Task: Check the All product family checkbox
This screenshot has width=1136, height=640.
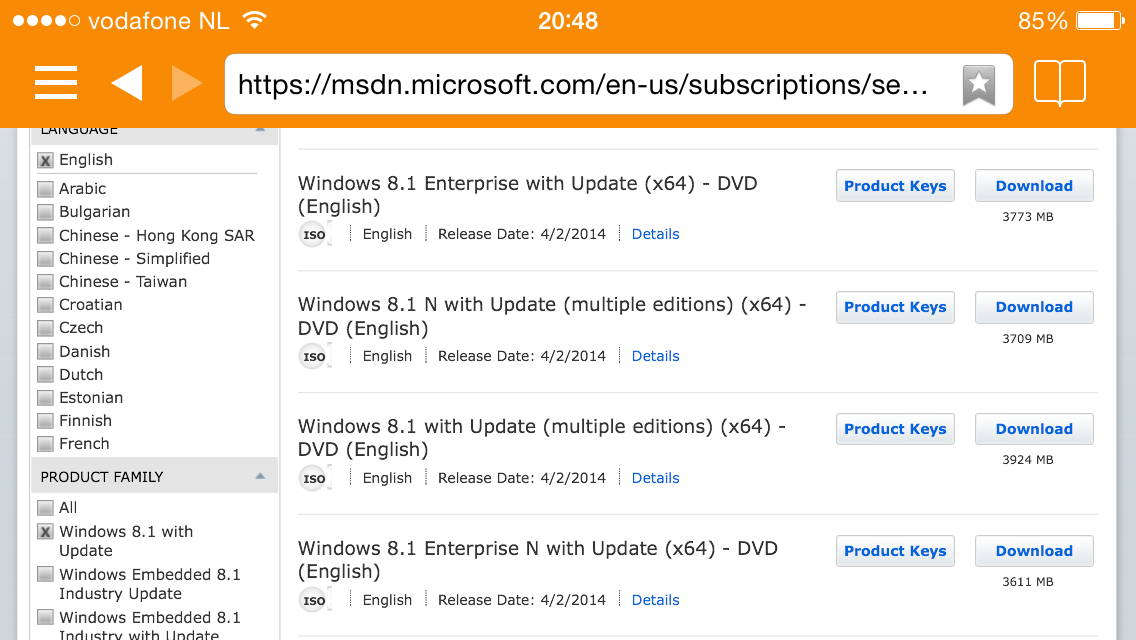Action: [x=45, y=508]
